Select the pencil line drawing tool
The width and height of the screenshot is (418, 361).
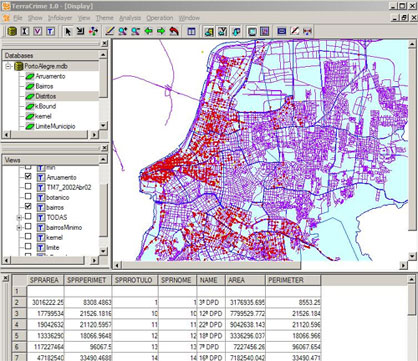click(x=110, y=32)
